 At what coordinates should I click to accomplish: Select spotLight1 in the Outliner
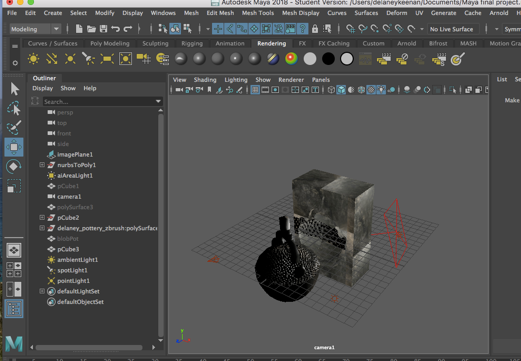point(72,270)
